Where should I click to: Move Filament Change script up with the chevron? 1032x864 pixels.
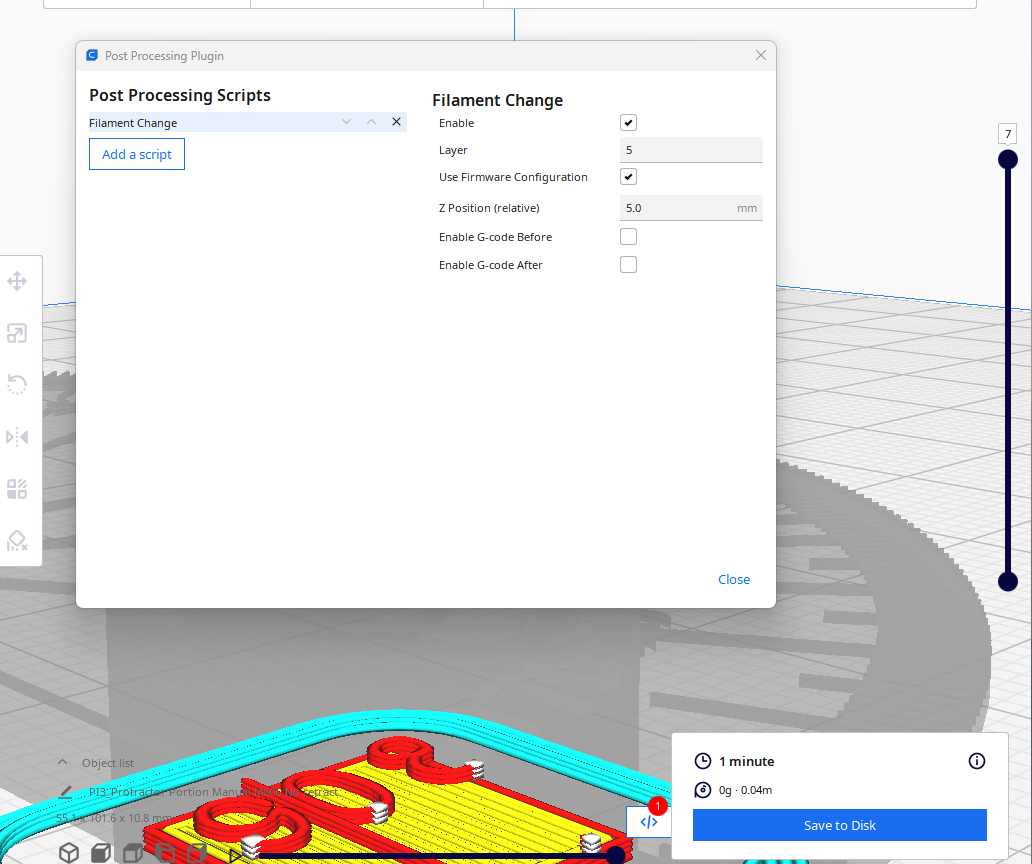(371, 121)
